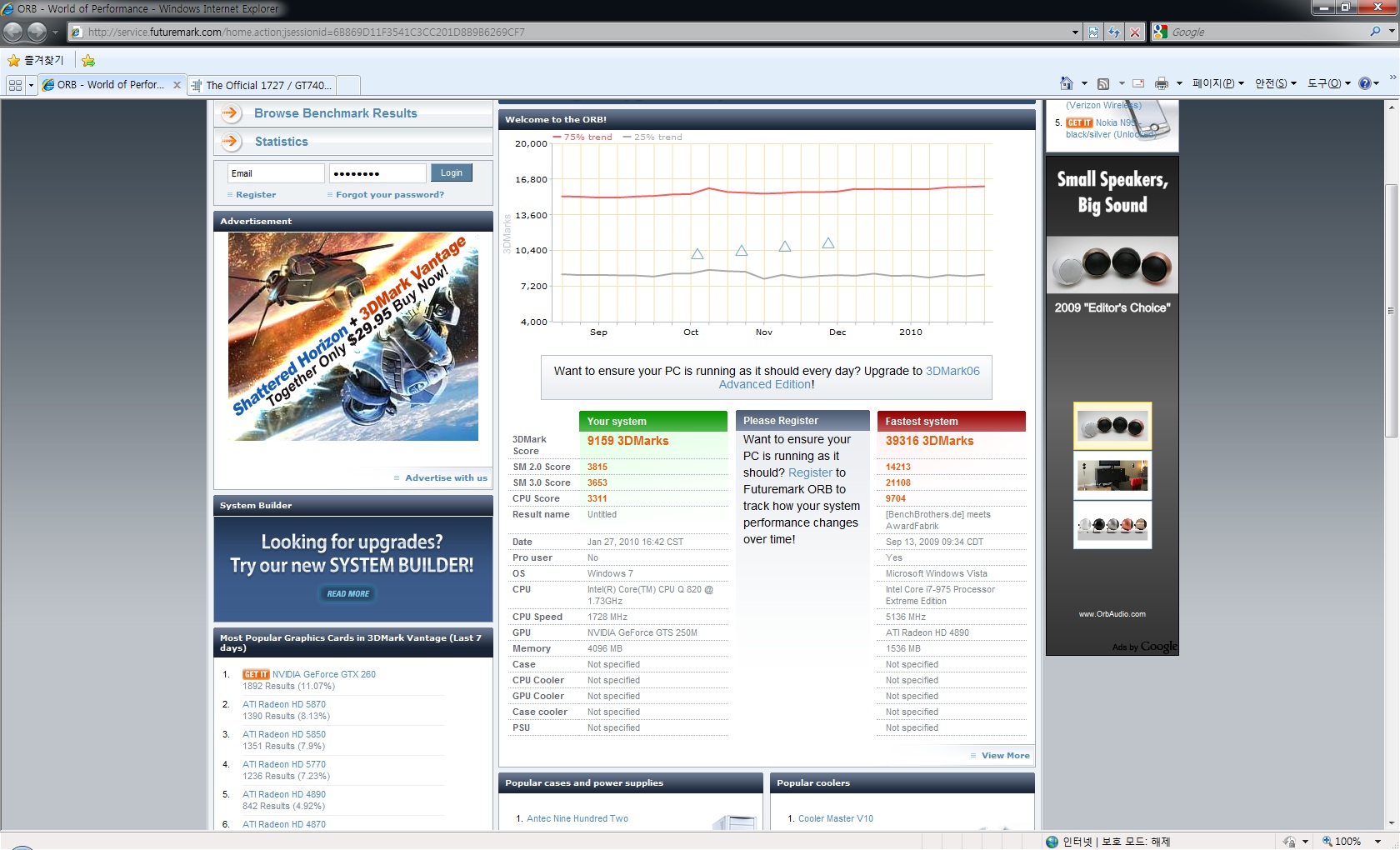The width and height of the screenshot is (1400, 850).
Task: Open Forgot your password? link
Action: click(x=390, y=195)
